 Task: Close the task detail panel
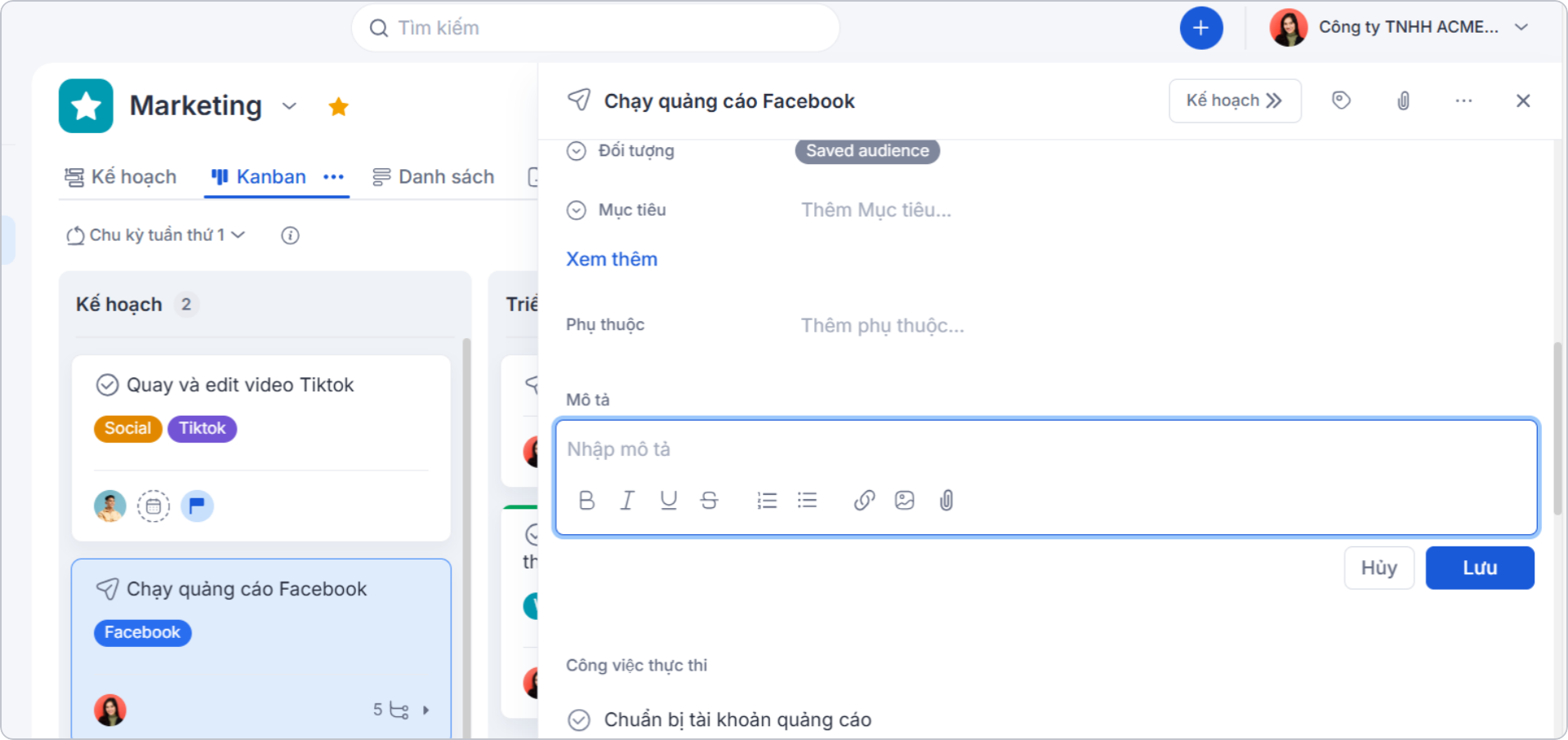point(1523,100)
